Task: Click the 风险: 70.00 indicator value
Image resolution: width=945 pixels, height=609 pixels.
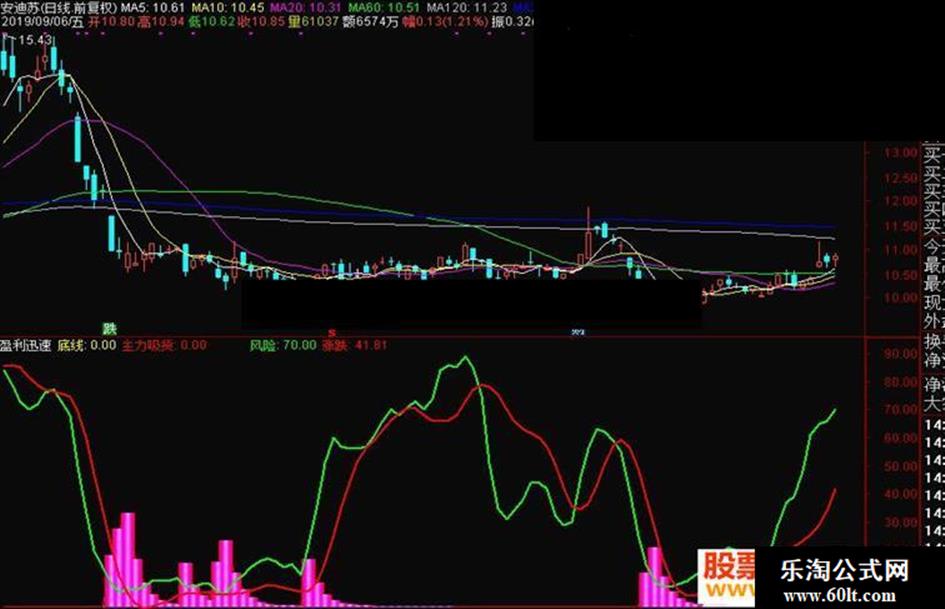Action: [x=283, y=346]
